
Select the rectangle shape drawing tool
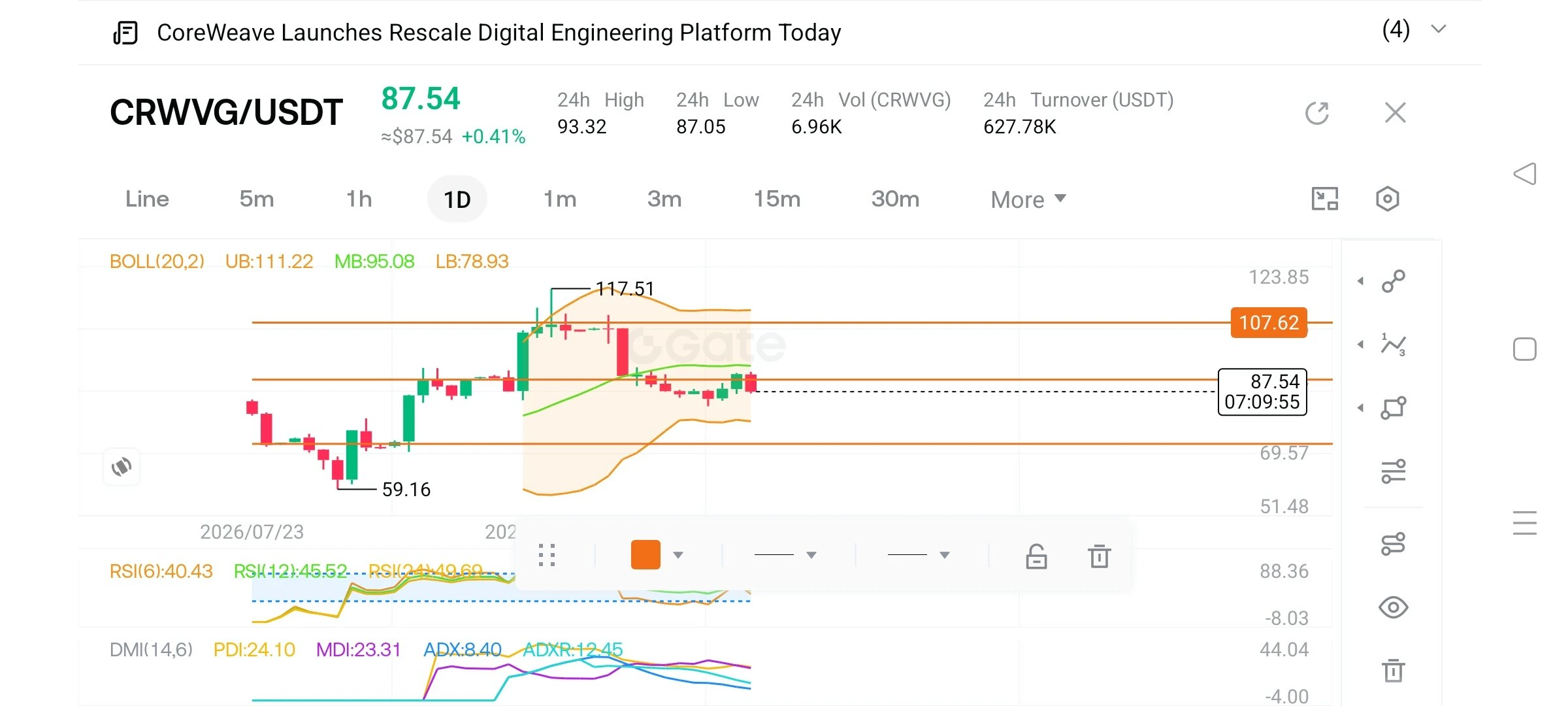click(x=1394, y=408)
